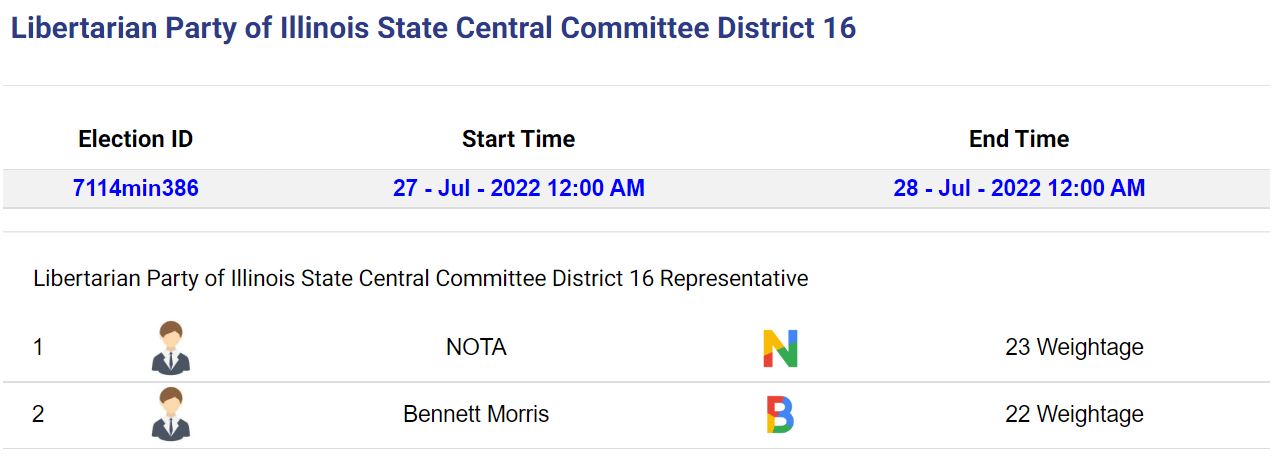
Task: Click row number 2 in candidate list
Action: tap(38, 414)
